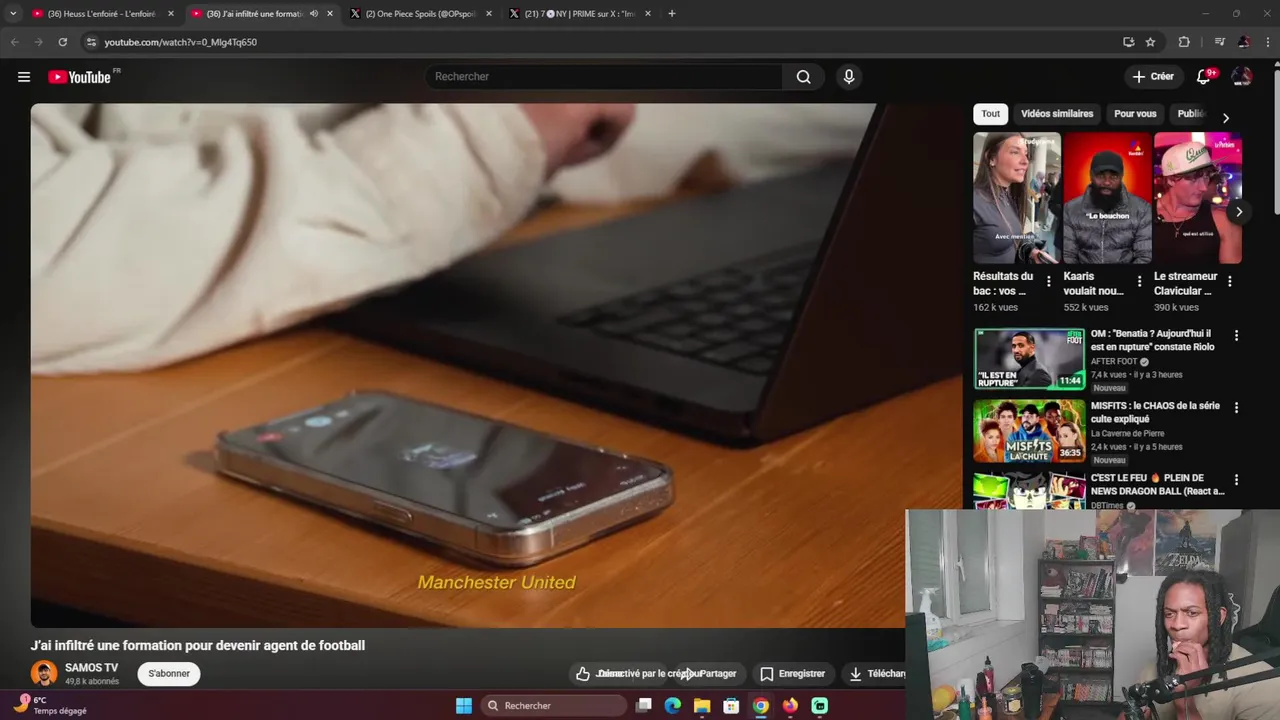Focus the Rechercher YouTube search field
The image size is (1280, 720).
[x=604, y=77]
